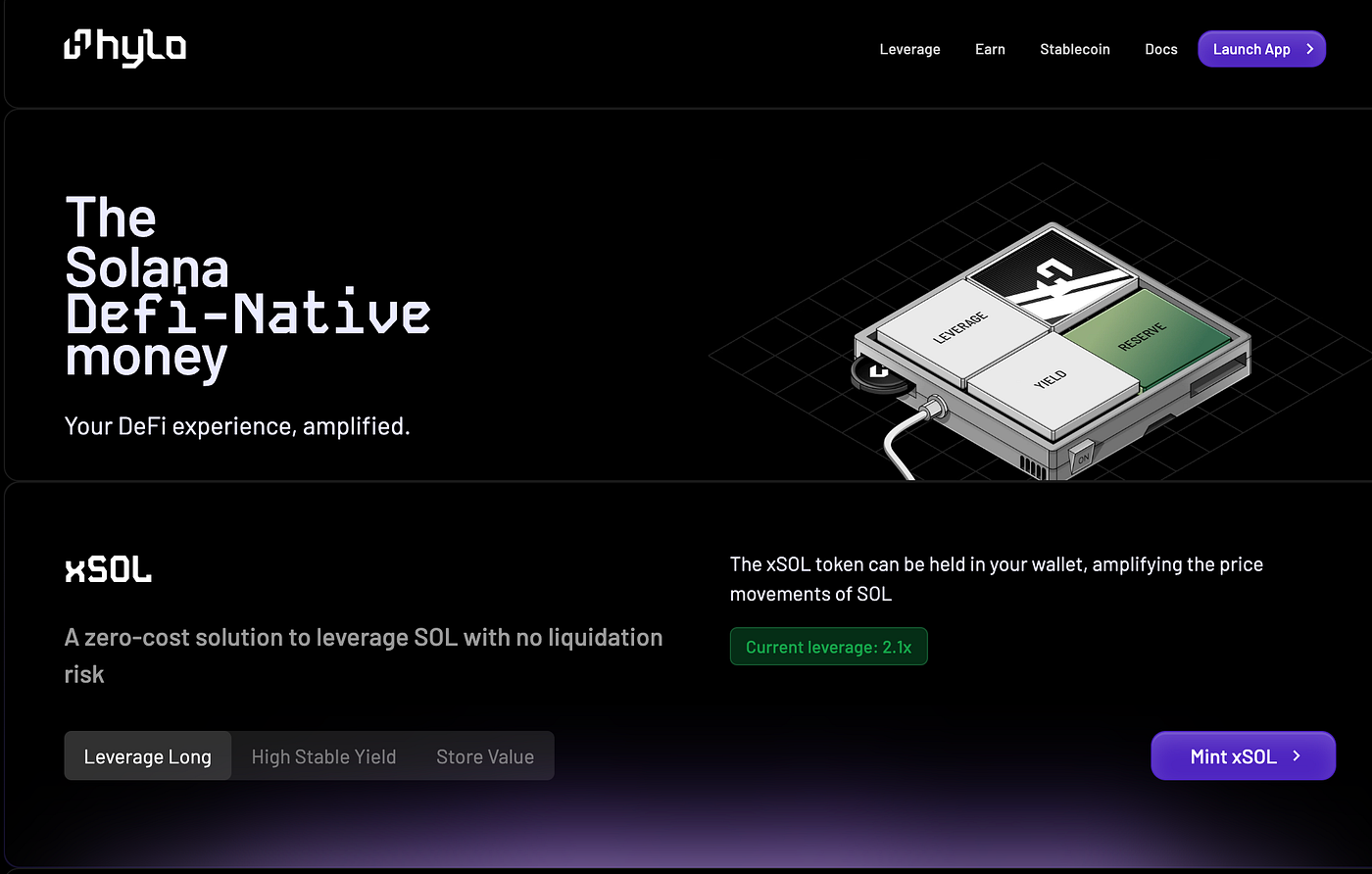Switch to the Store Value tab
The image size is (1372, 874).
click(x=485, y=755)
